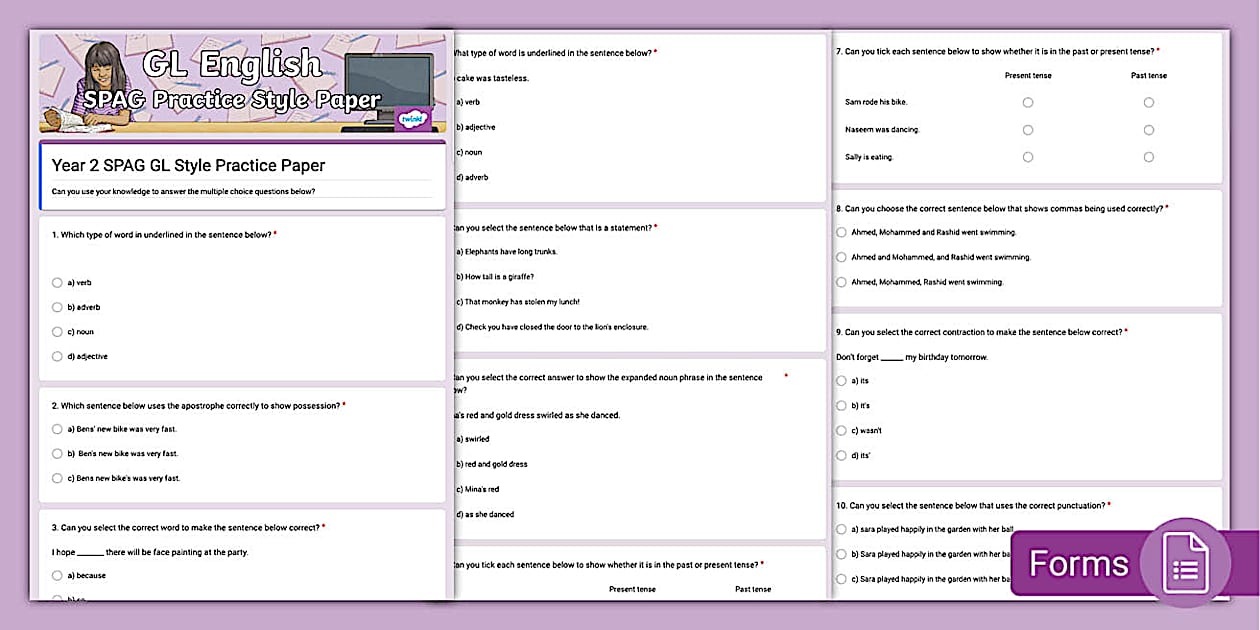1260x630 pixels.
Task: Select 'c) wasn't' in question 9
Action: point(841,430)
